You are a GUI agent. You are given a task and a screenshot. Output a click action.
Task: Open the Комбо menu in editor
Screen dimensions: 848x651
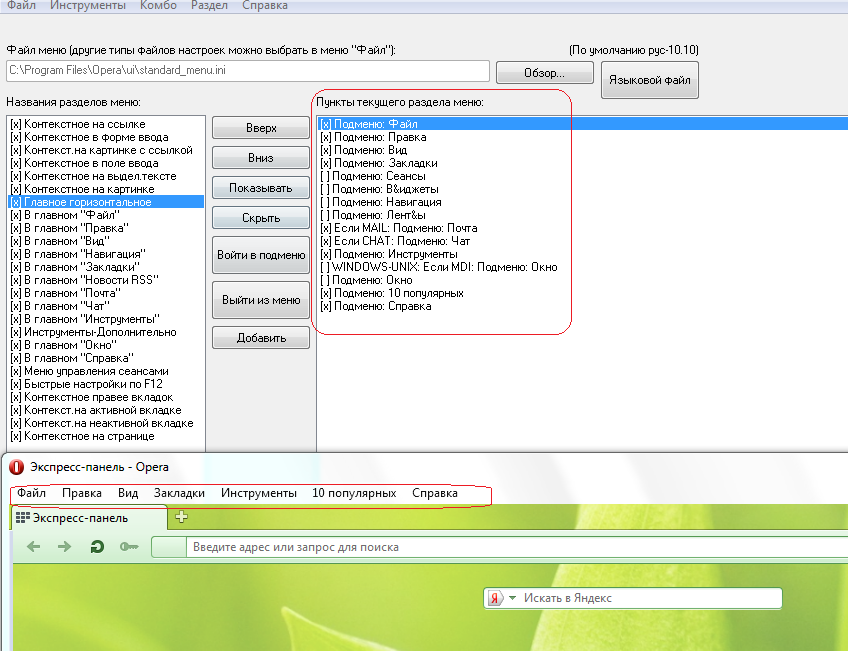[158, 5]
